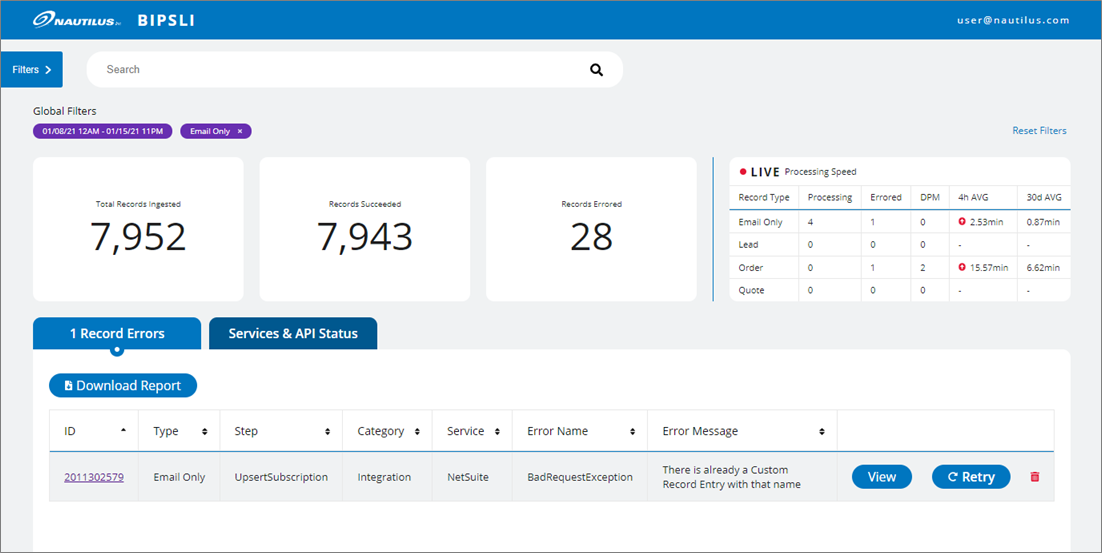Screen dimensions: 1102x553
Task: Click the 15.57min 4h AVG value
Action: click(x=989, y=268)
